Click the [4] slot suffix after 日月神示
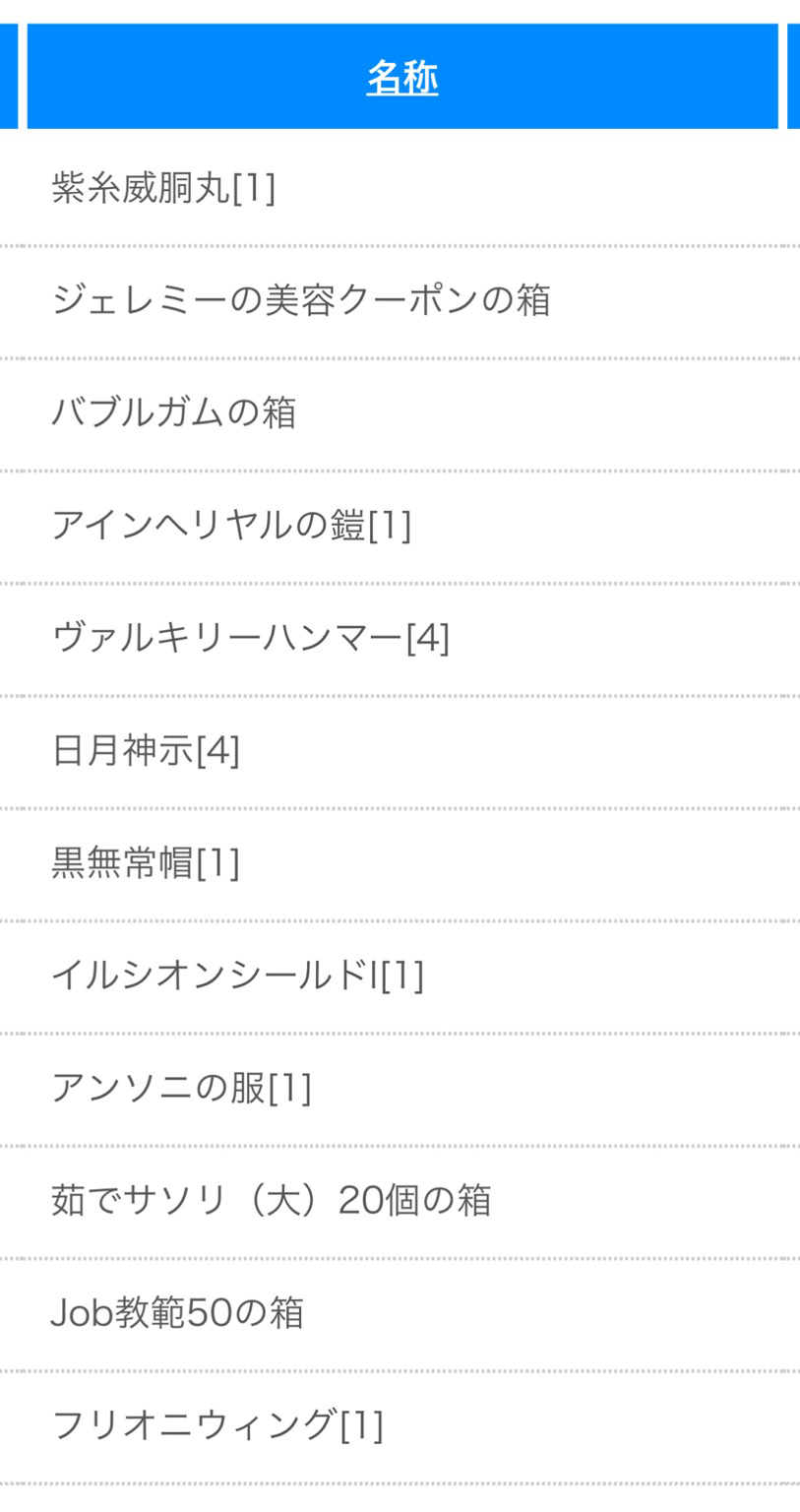This screenshot has height=1512, width=800. point(218,751)
